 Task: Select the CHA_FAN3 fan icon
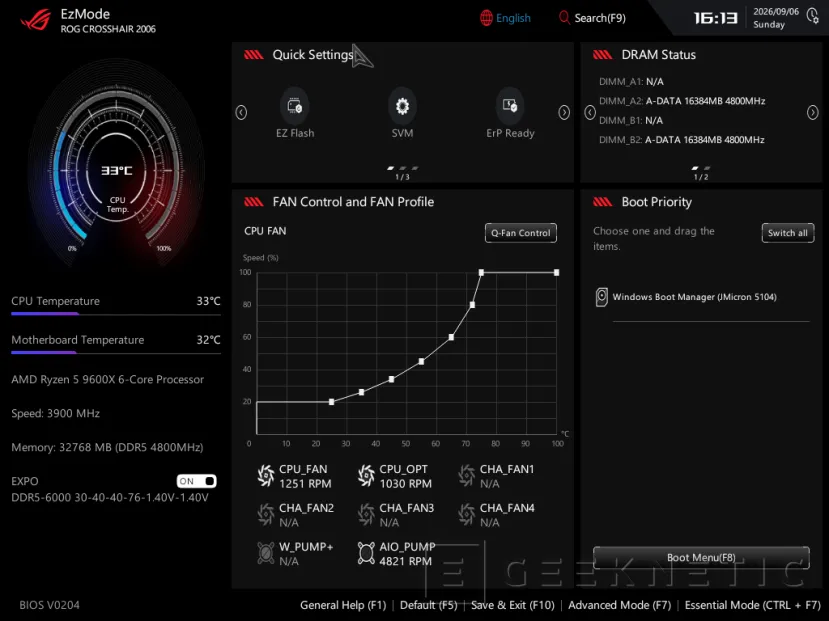pos(366,514)
